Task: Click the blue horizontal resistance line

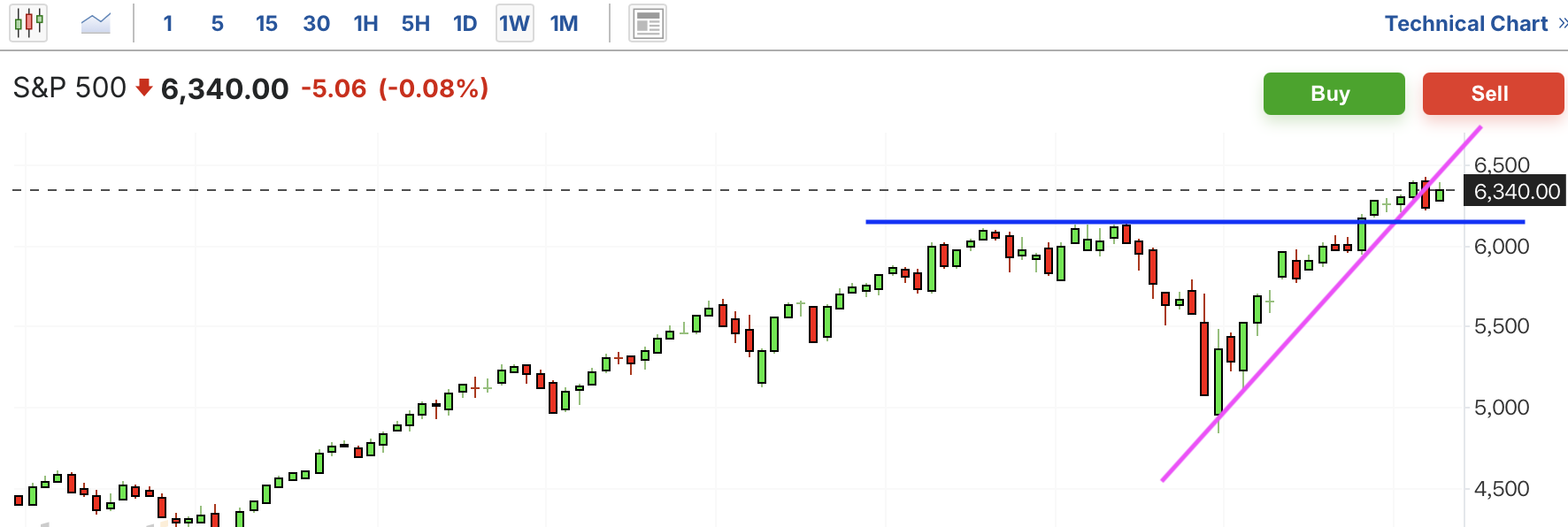Action: point(1195,222)
